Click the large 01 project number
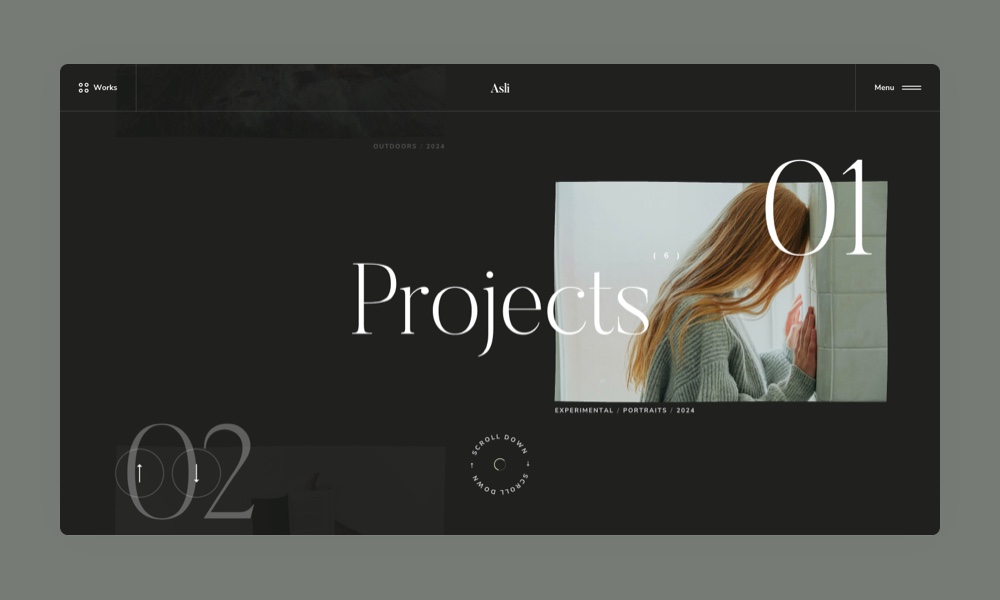 tap(819, 210)
